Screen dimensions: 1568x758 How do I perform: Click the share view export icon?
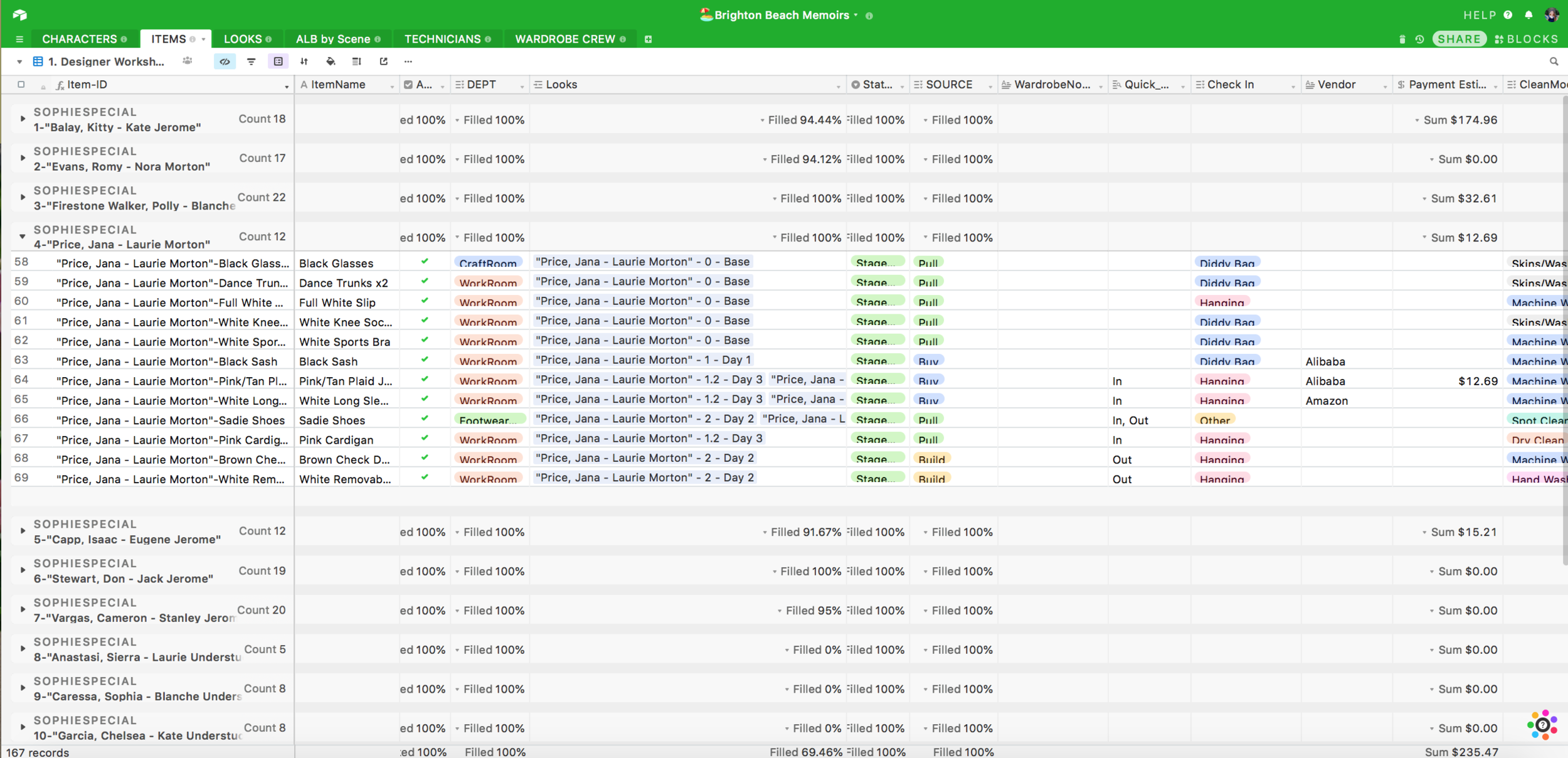pos(384,61)
